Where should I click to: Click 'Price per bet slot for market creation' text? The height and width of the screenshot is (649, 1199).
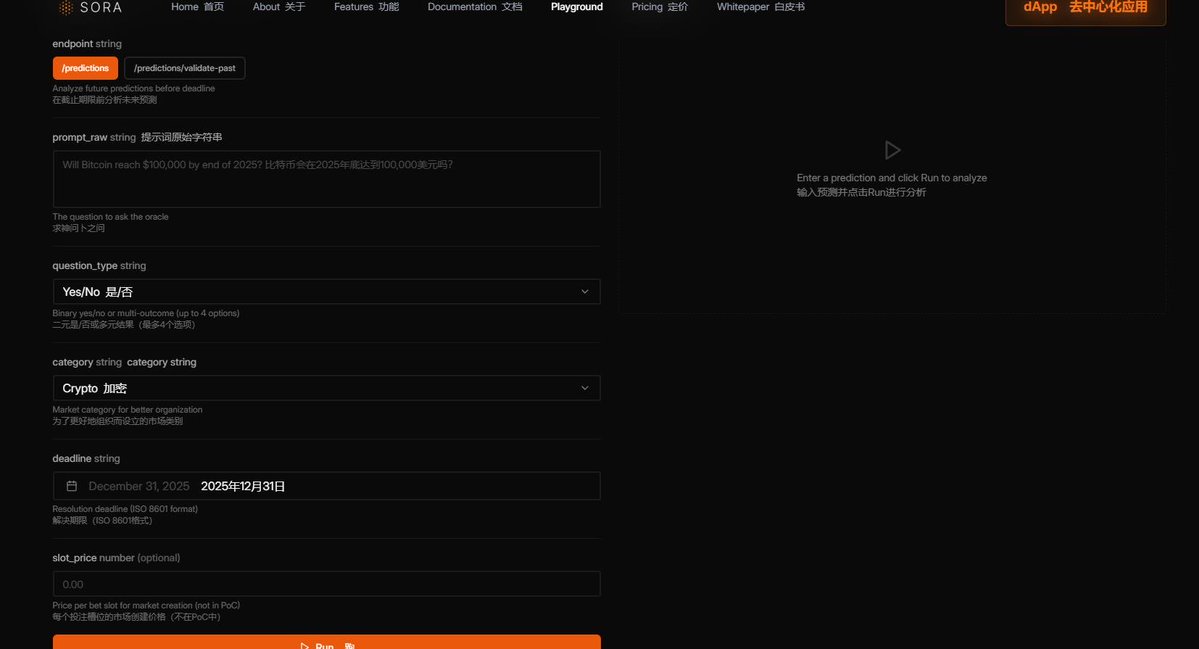[x=146, y=605]
